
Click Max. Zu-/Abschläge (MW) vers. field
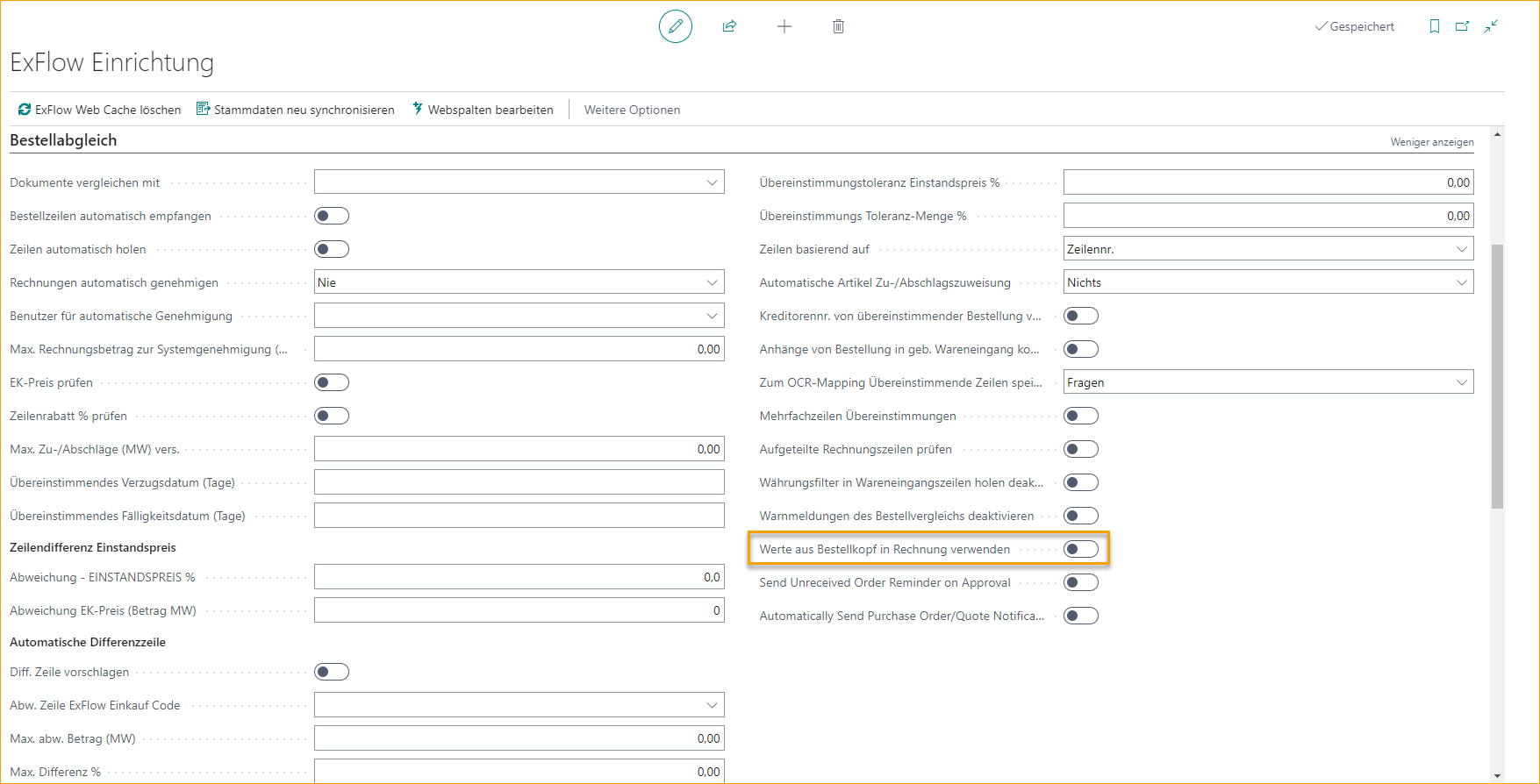tap(519, 449)
